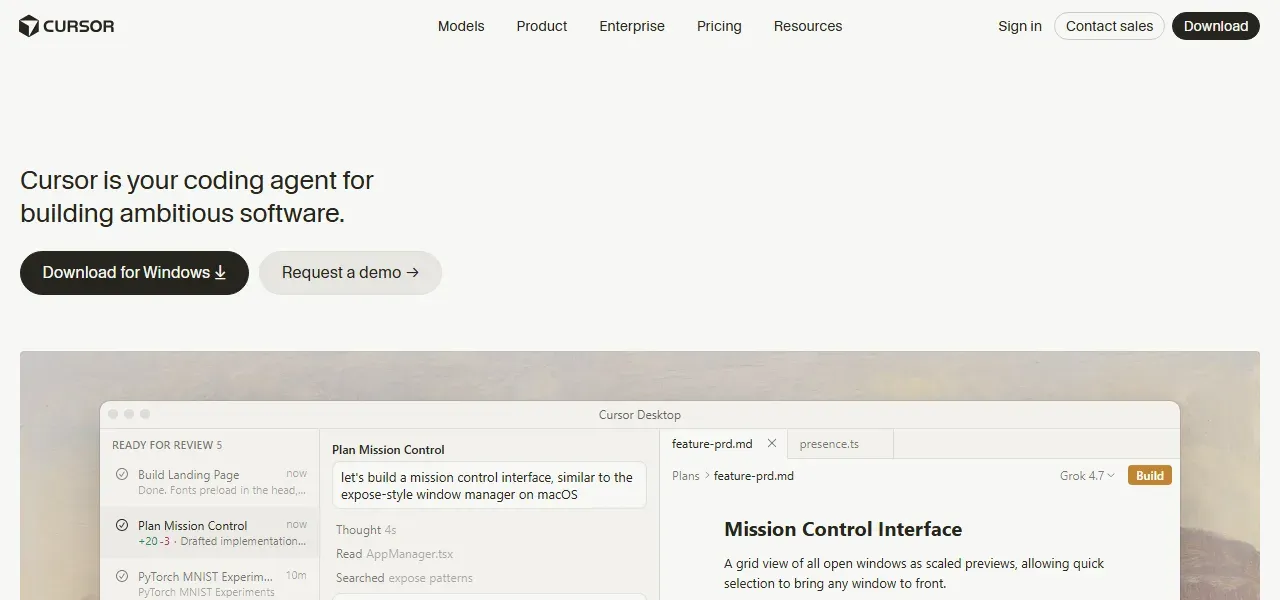Click Request a demo
Image resolution: width=1280 pixels, height=600 pixels.
pyautogui.click(x=350, y=273)
